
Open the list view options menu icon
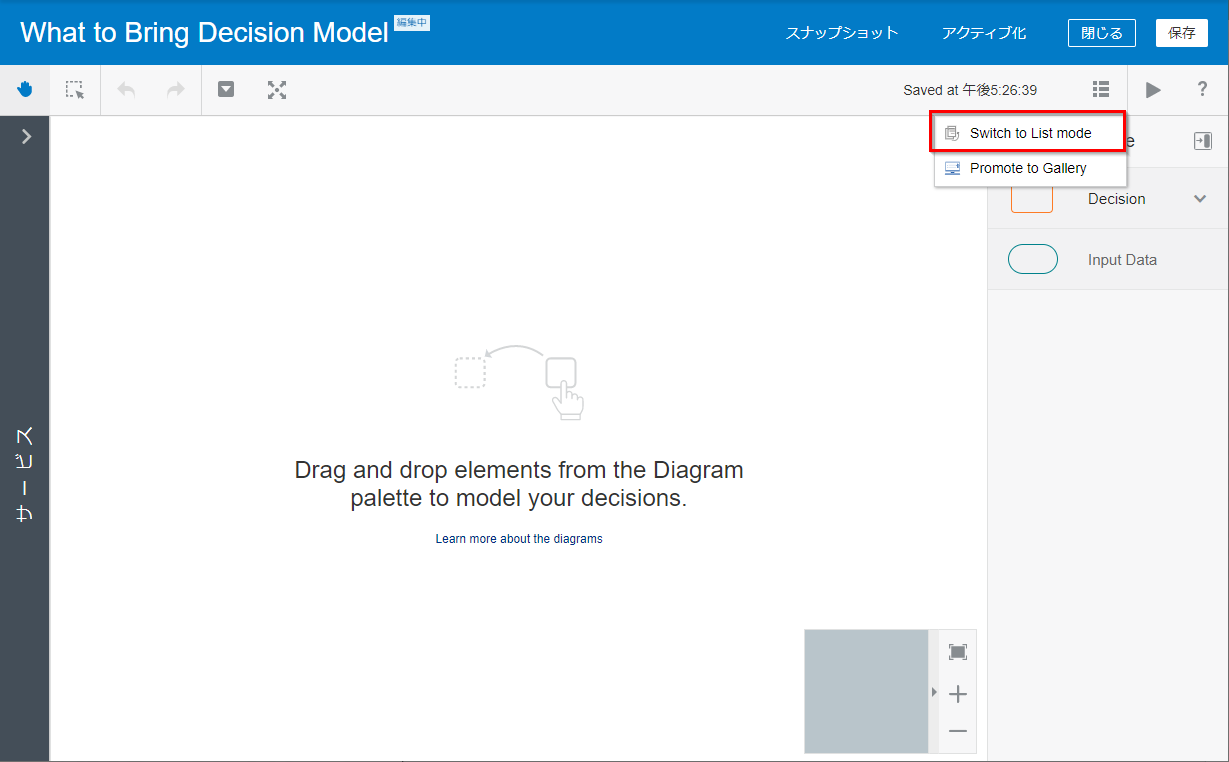(1101, 90)
